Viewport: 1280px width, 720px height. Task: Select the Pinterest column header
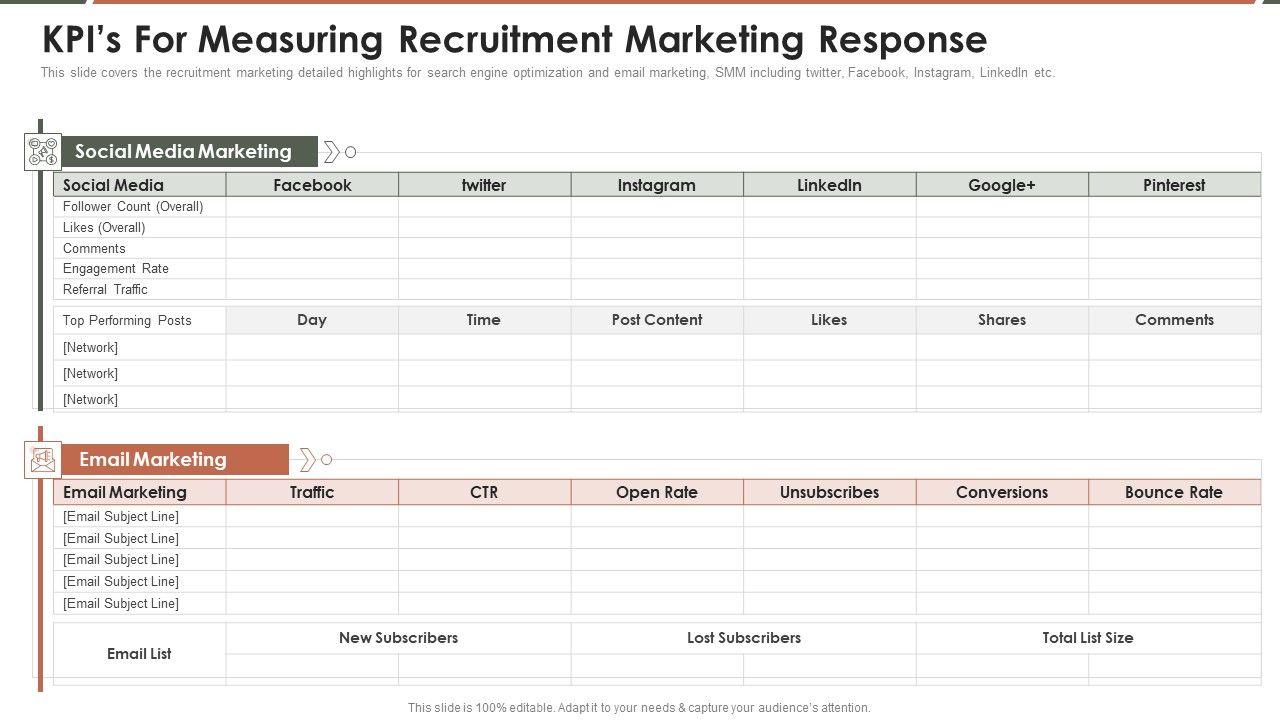[1174, 185]
